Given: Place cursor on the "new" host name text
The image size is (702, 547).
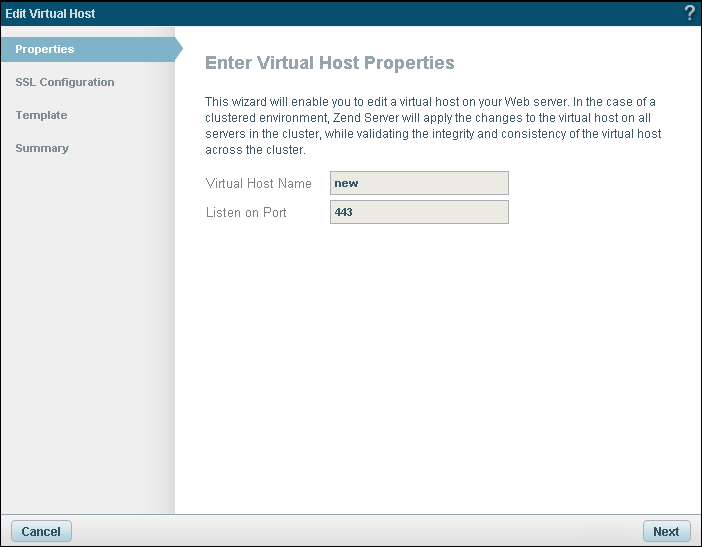Looking at the screenshot, I should coord(346,183).
